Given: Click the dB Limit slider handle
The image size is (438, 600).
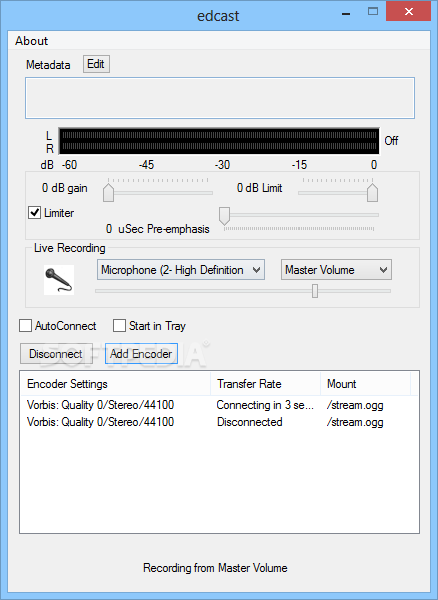Looking at the screenshot, I should click(x=372, y=192).
